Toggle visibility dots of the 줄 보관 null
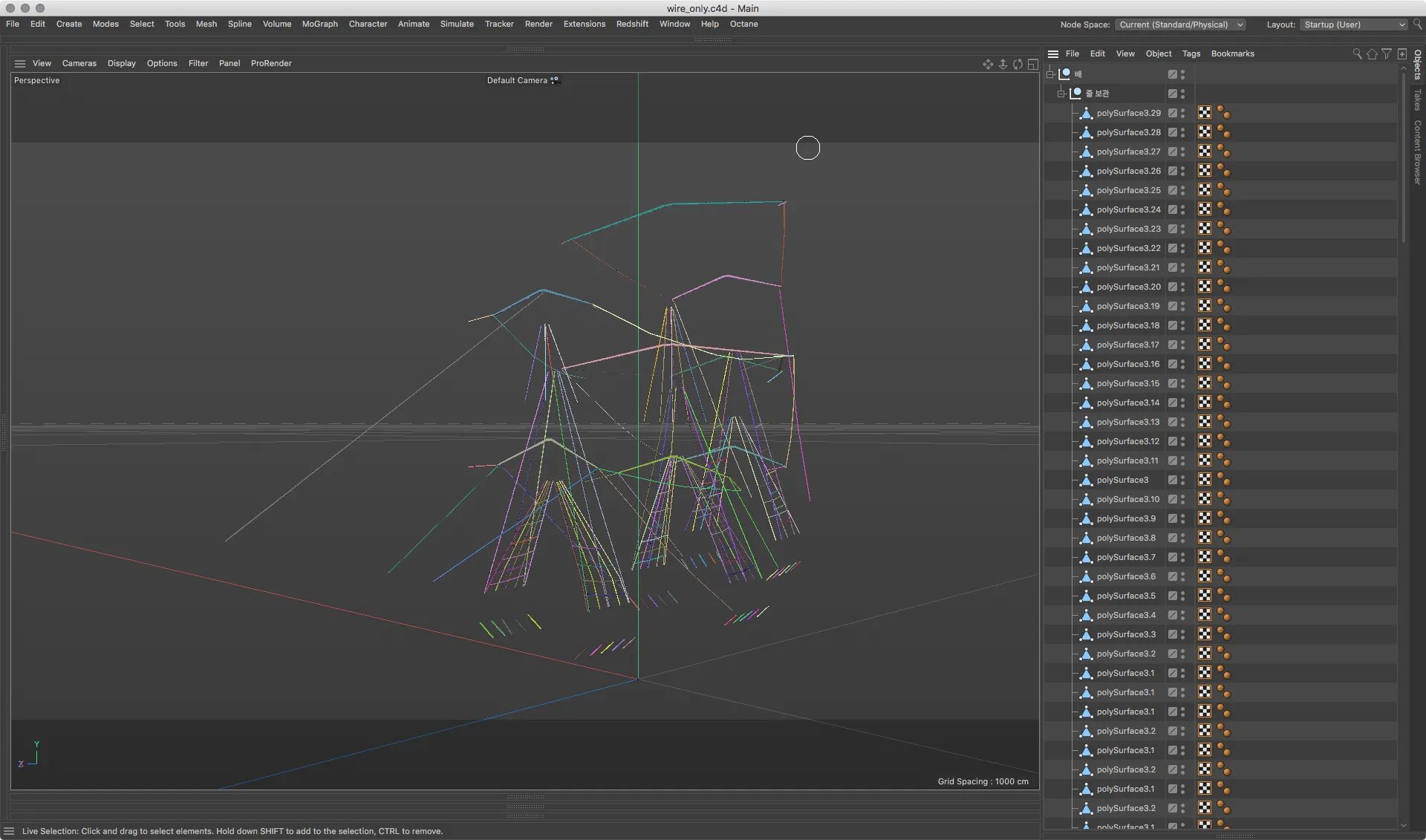Image resolution: width=1426 pixels, height=840 pixels. tap(1182, 94)
